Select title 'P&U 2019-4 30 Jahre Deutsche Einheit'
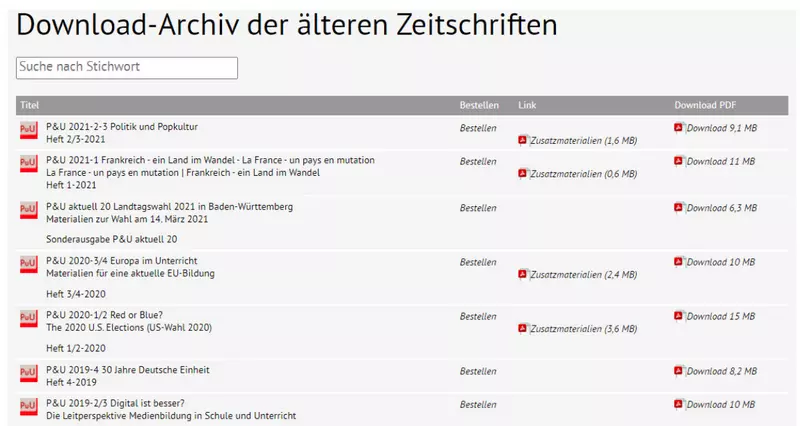Image resolution: width=800 pixels, height=426 pixels. click(128, 370)
